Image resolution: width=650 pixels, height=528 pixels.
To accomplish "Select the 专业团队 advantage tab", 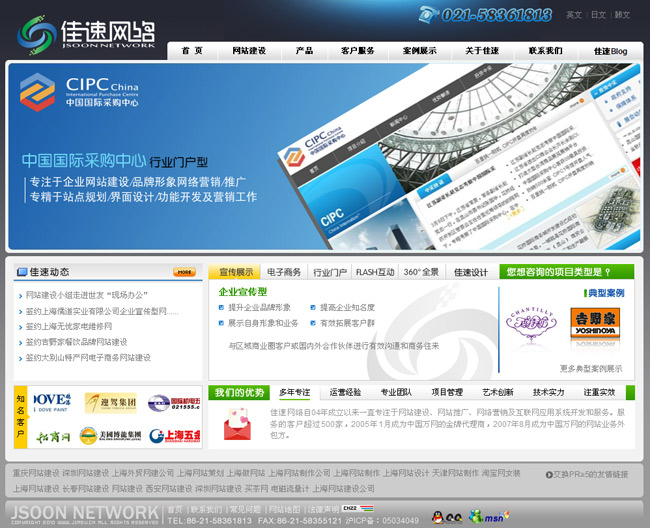I will coord(396,392).
